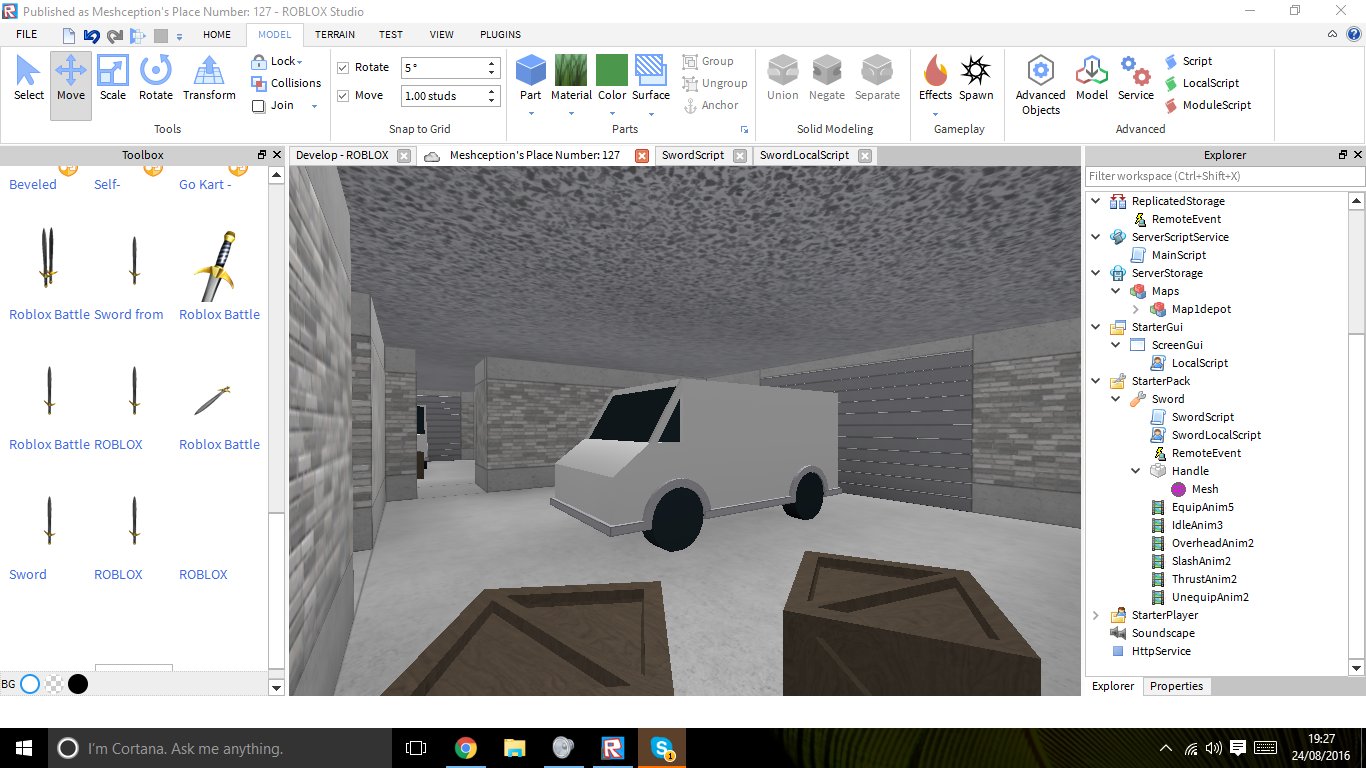Open the Color picker swatch
This screenshot has width=1366, height=768.
(x=612, y=71)
